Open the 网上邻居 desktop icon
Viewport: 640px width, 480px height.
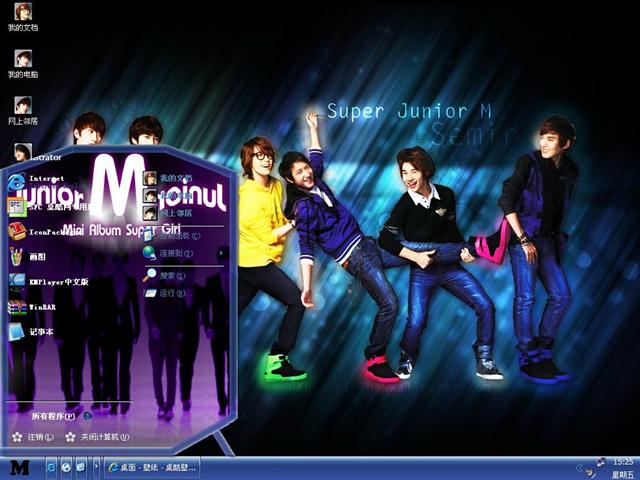coord(23,111)
